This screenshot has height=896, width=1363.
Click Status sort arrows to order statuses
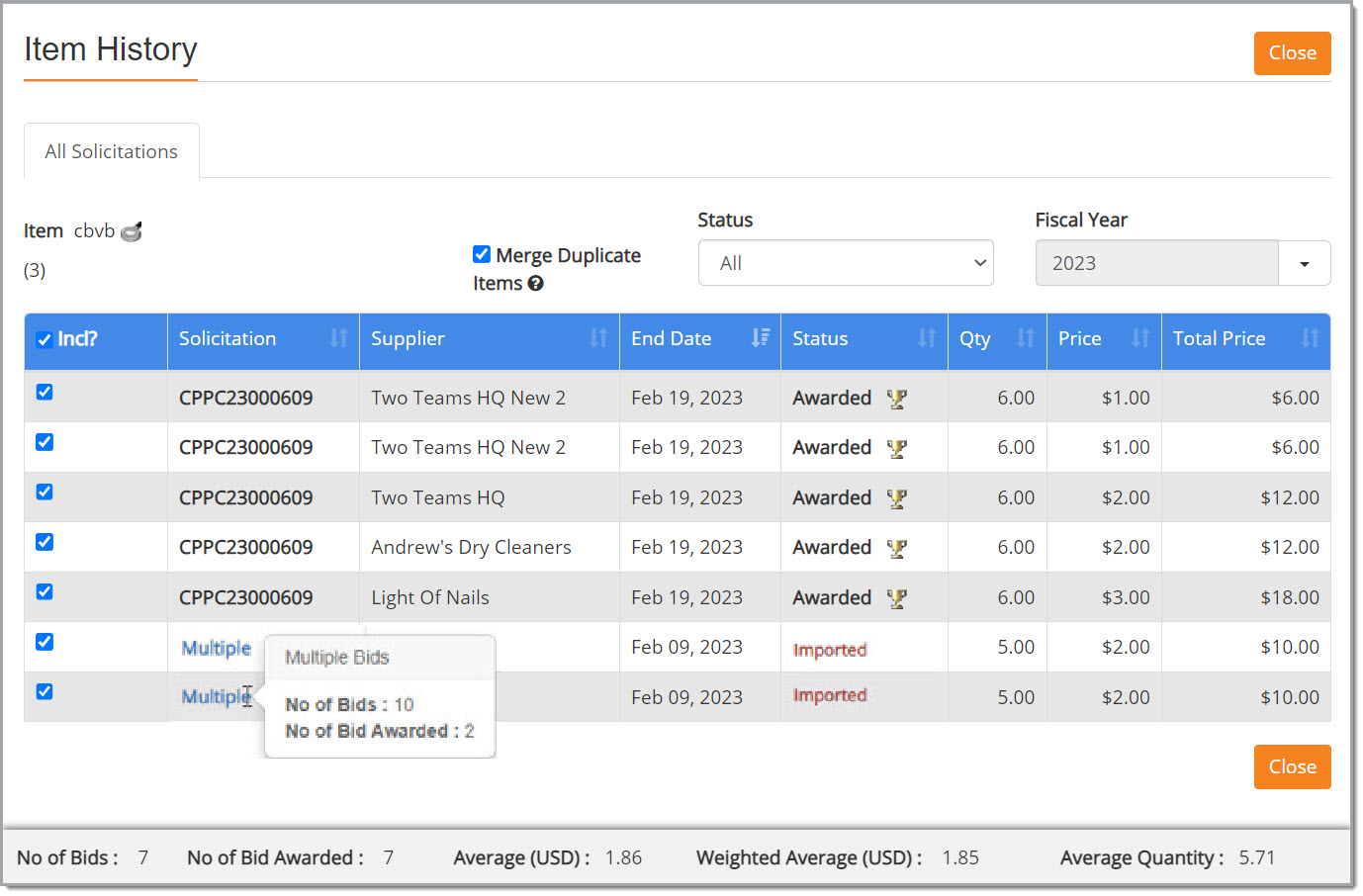(928, 337)
